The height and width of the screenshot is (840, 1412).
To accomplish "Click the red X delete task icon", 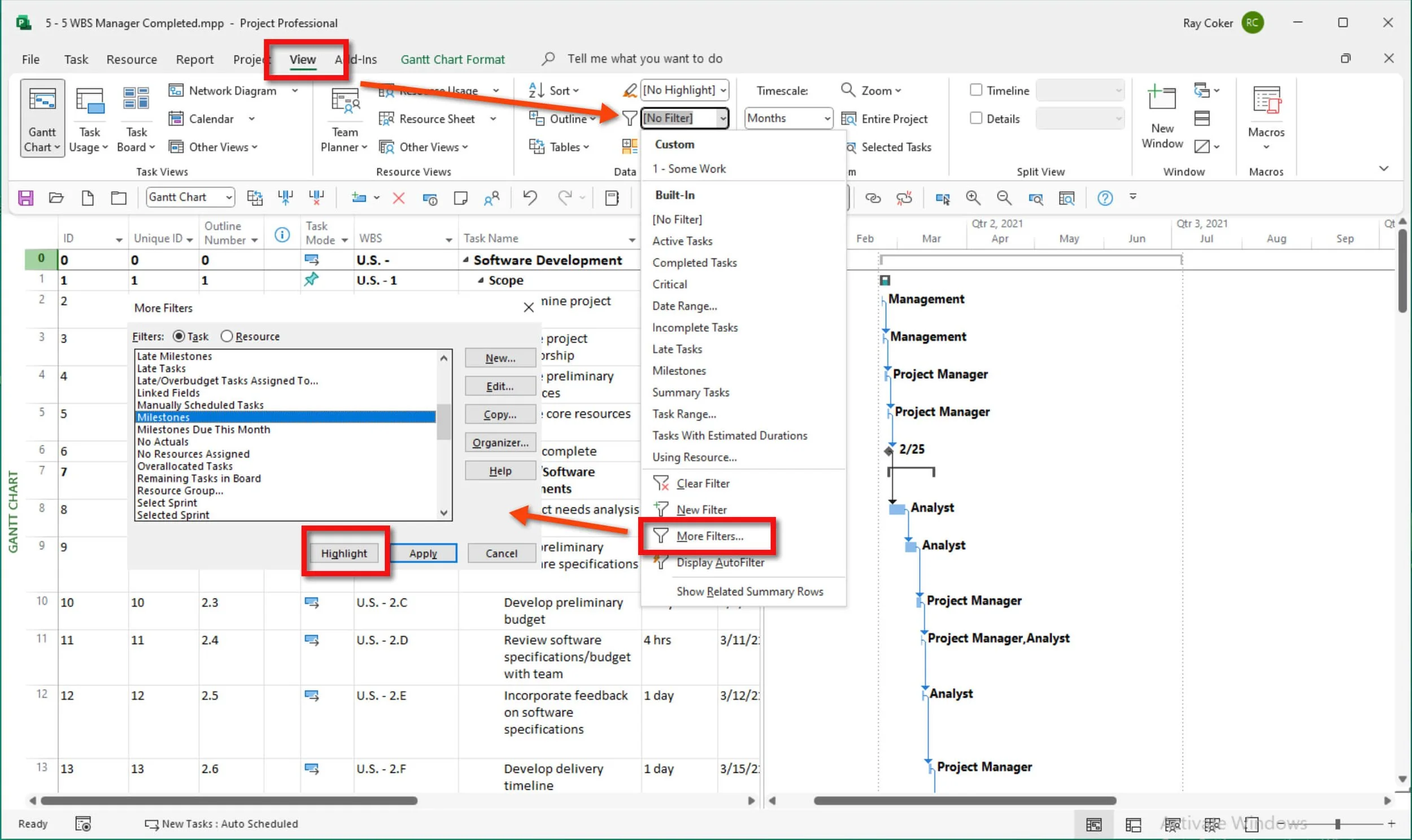I will 399,198.
